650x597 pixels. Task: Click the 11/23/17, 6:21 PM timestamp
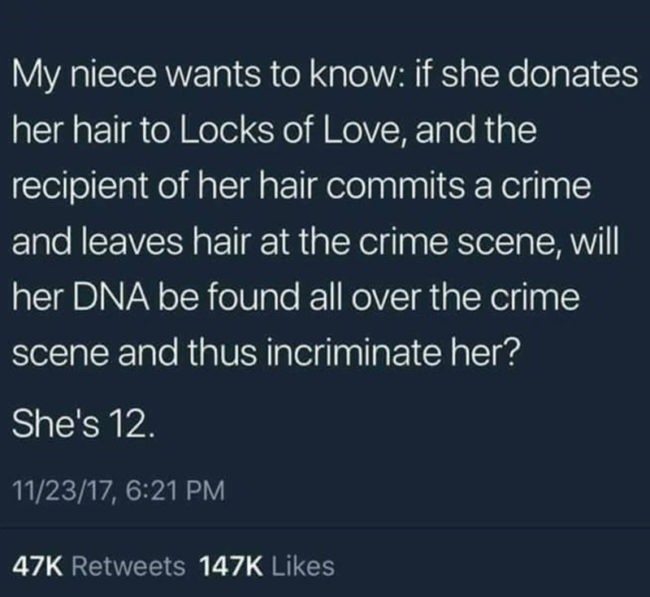coord(119,491)
